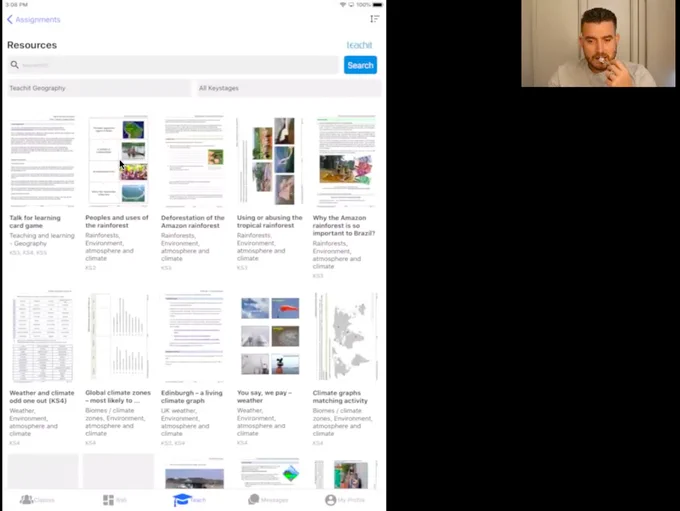This screenshot has height=511, width=680.
Task: Open You say, we pay weather thumbnail
Action: (270, 337)
